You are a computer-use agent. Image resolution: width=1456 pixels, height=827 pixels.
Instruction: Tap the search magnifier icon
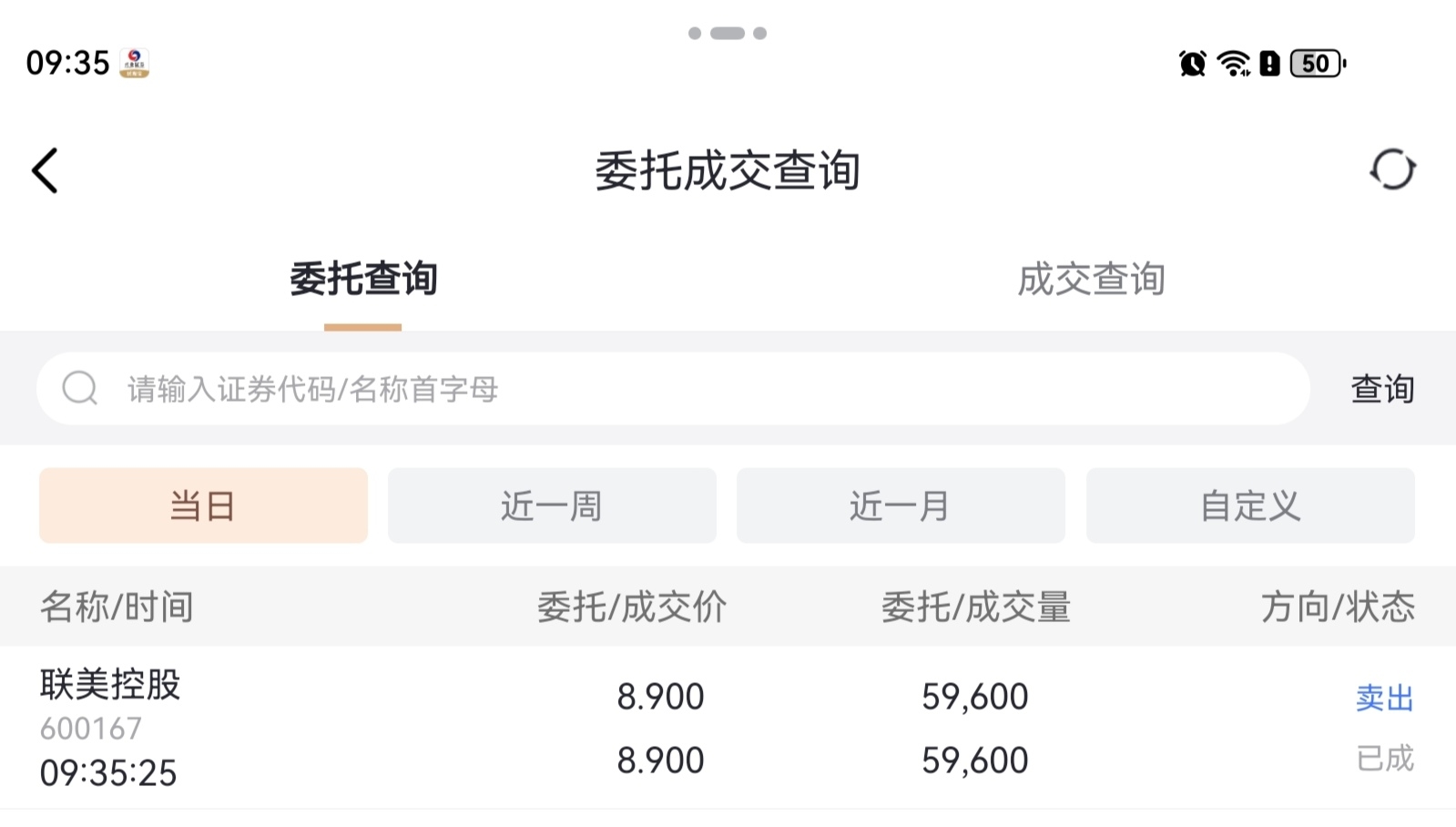79,388
